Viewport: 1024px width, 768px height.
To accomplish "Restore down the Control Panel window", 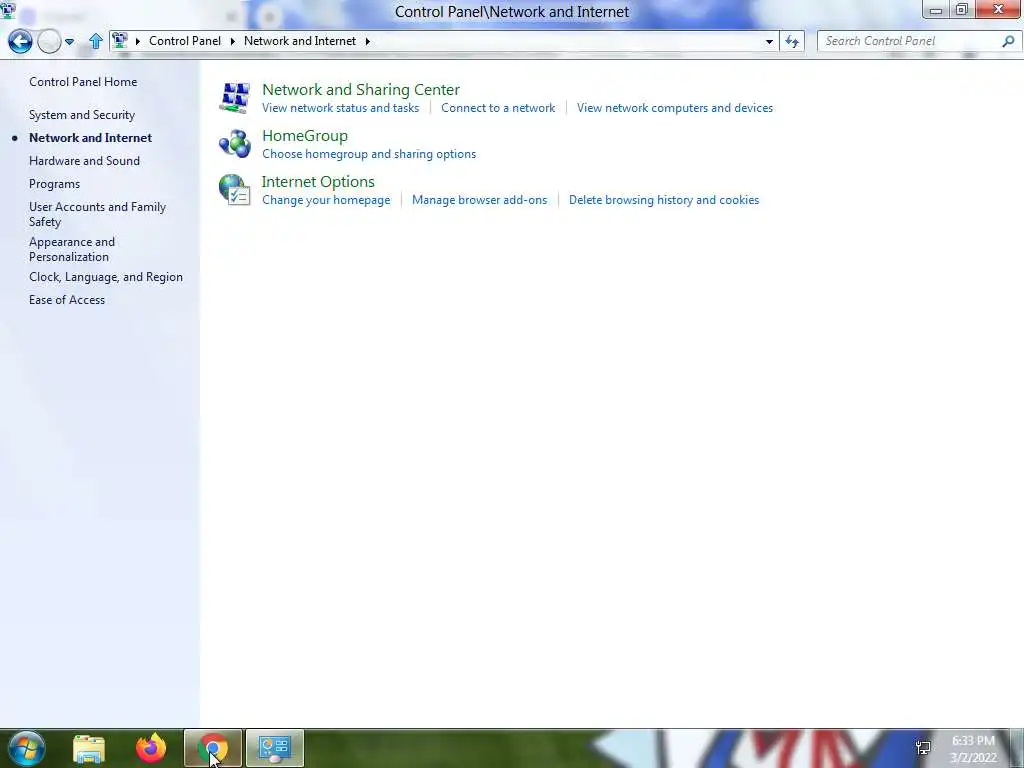I will tap(961, 10).
